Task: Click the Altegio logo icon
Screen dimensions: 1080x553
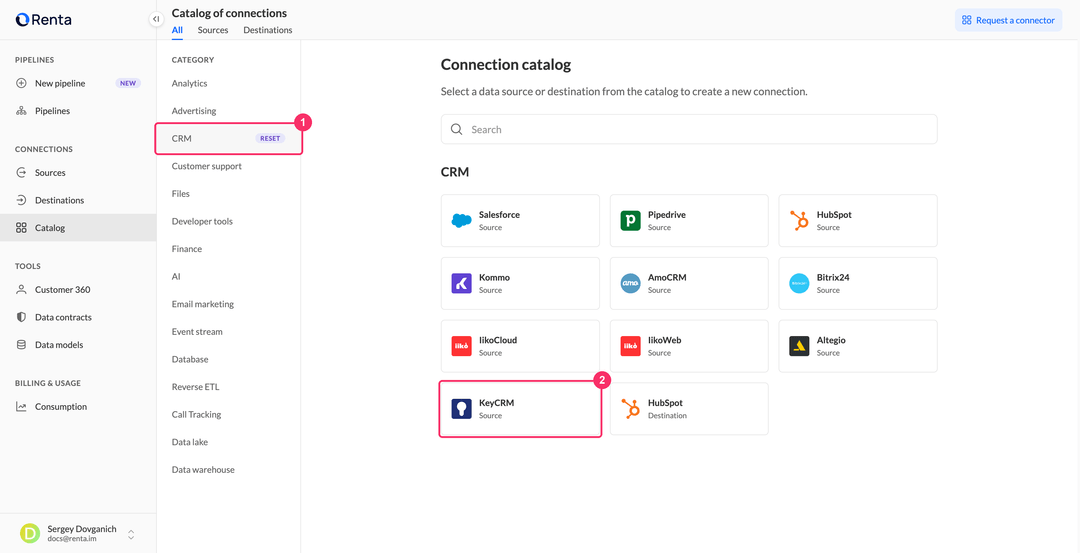Action: coord(799,346)
